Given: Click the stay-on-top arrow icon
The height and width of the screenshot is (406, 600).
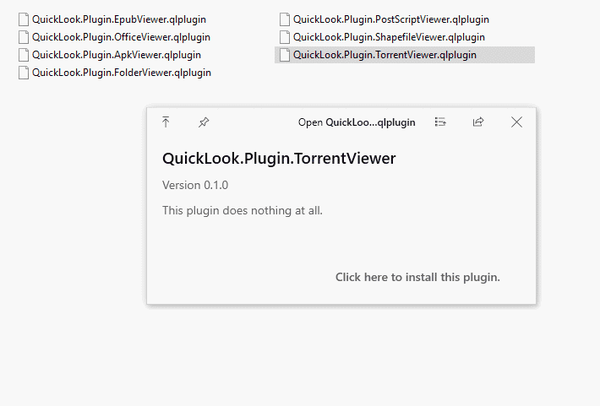Looking at the screenshot, I should tap(166, 122).
